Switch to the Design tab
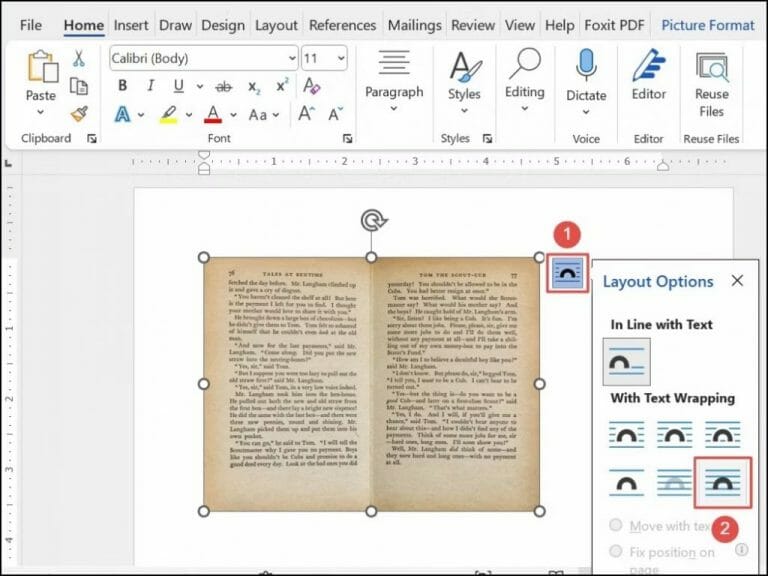The width and height of the screenshot is (768, 576). [223, 25]
